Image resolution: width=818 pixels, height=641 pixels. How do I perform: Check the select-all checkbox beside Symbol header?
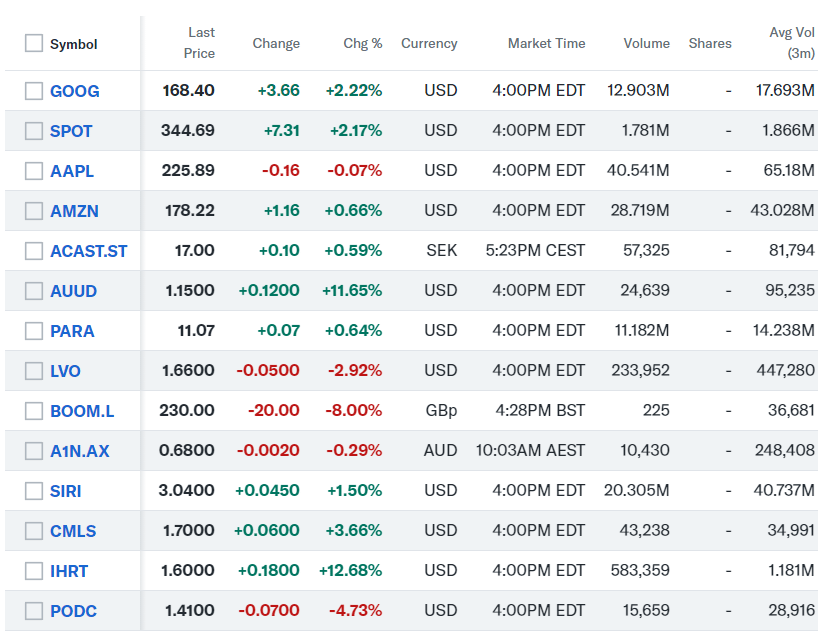34,44
